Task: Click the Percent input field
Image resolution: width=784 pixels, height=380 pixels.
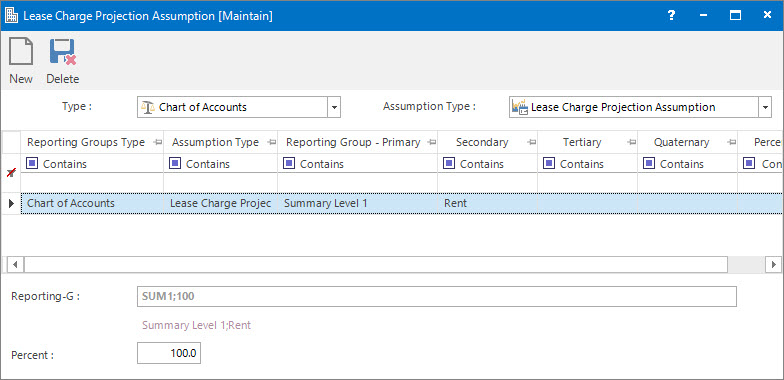Action: coord(169,354)
